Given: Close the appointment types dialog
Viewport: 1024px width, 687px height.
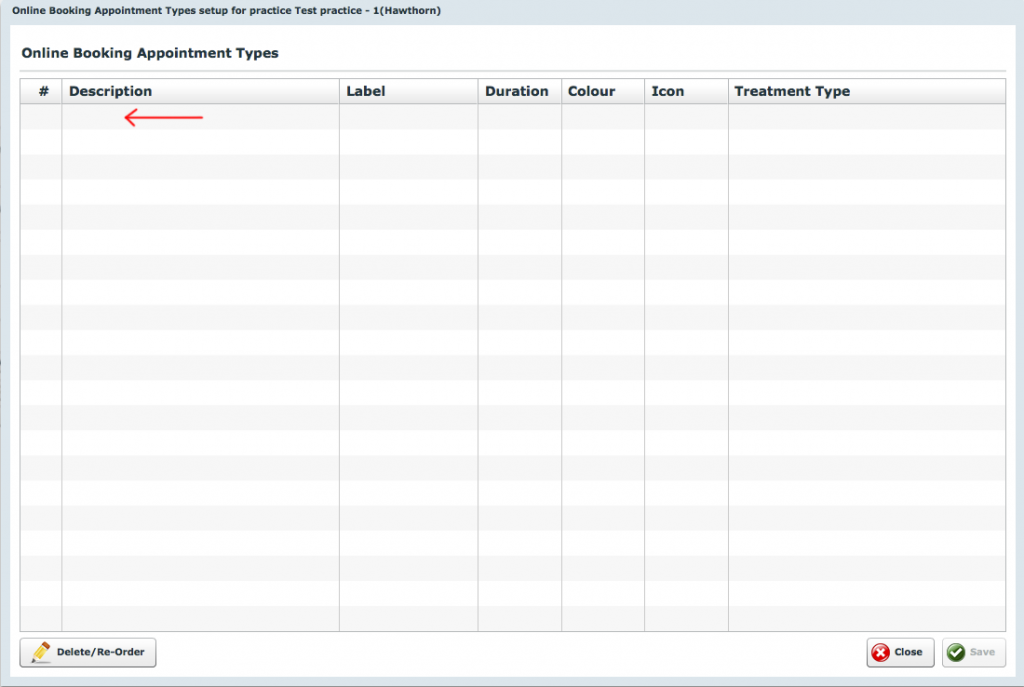Looking at the screenshot, I should [900, 652].
